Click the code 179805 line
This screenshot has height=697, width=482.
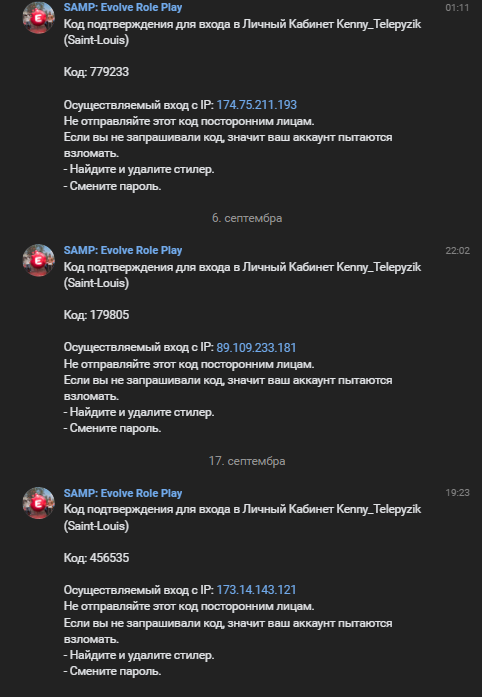(96, 315)
